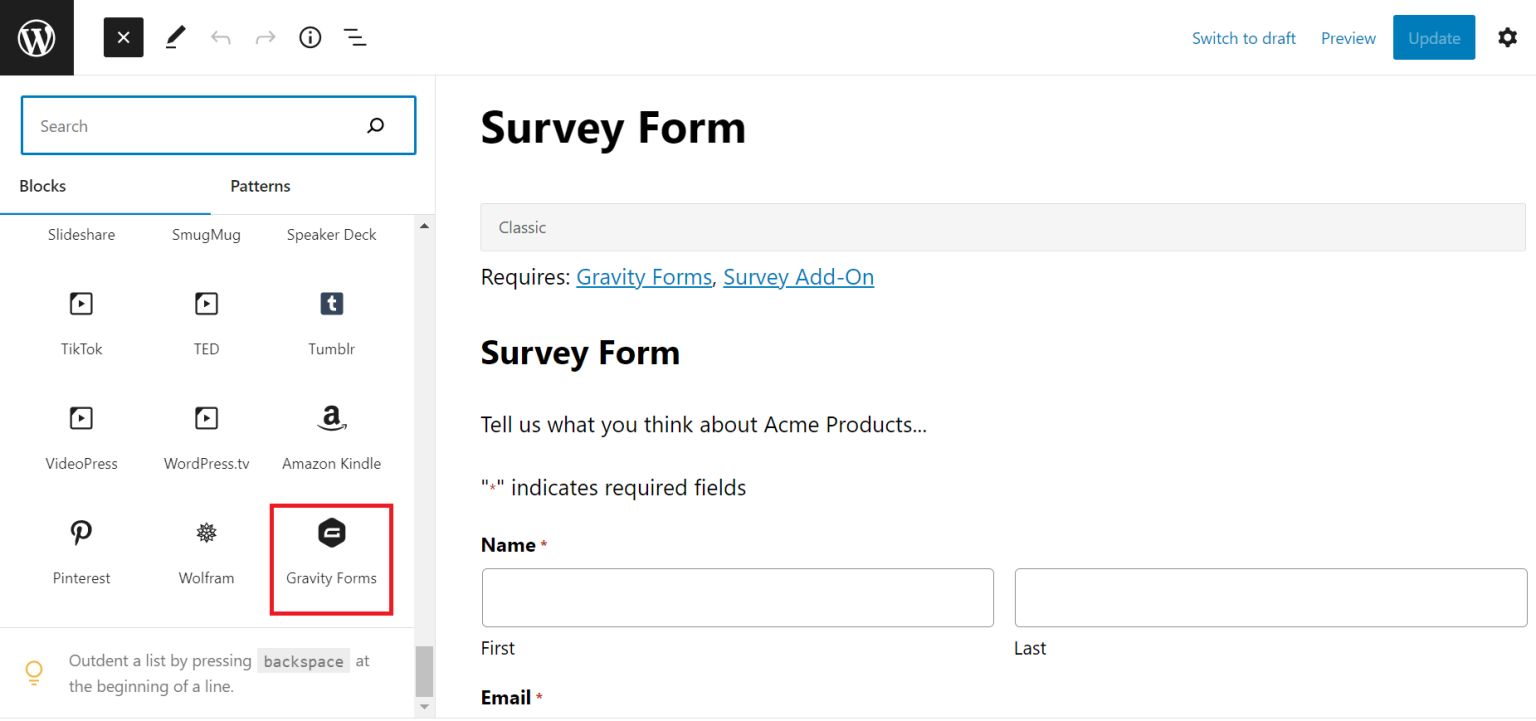The height and width of the screenshot is (721, 1536).
Task: Insert the Wolfram embed block
Action: tap(206, 550)
